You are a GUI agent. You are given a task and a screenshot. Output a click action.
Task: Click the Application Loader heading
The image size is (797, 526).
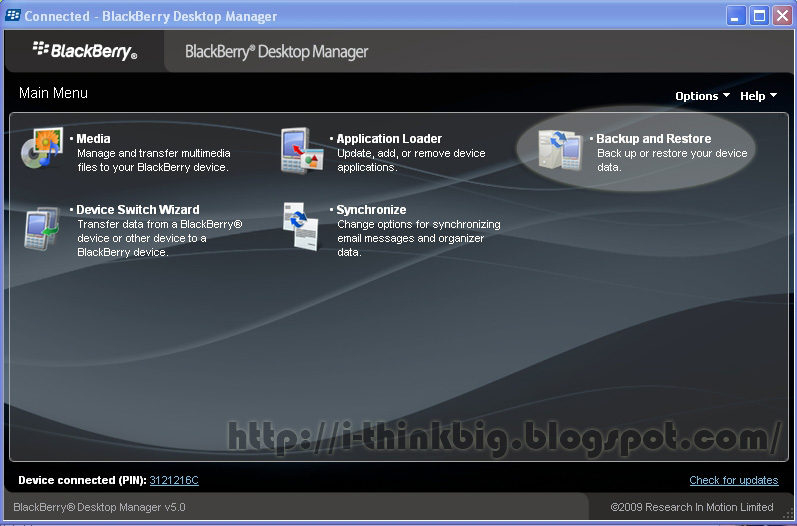click(389, 138)
